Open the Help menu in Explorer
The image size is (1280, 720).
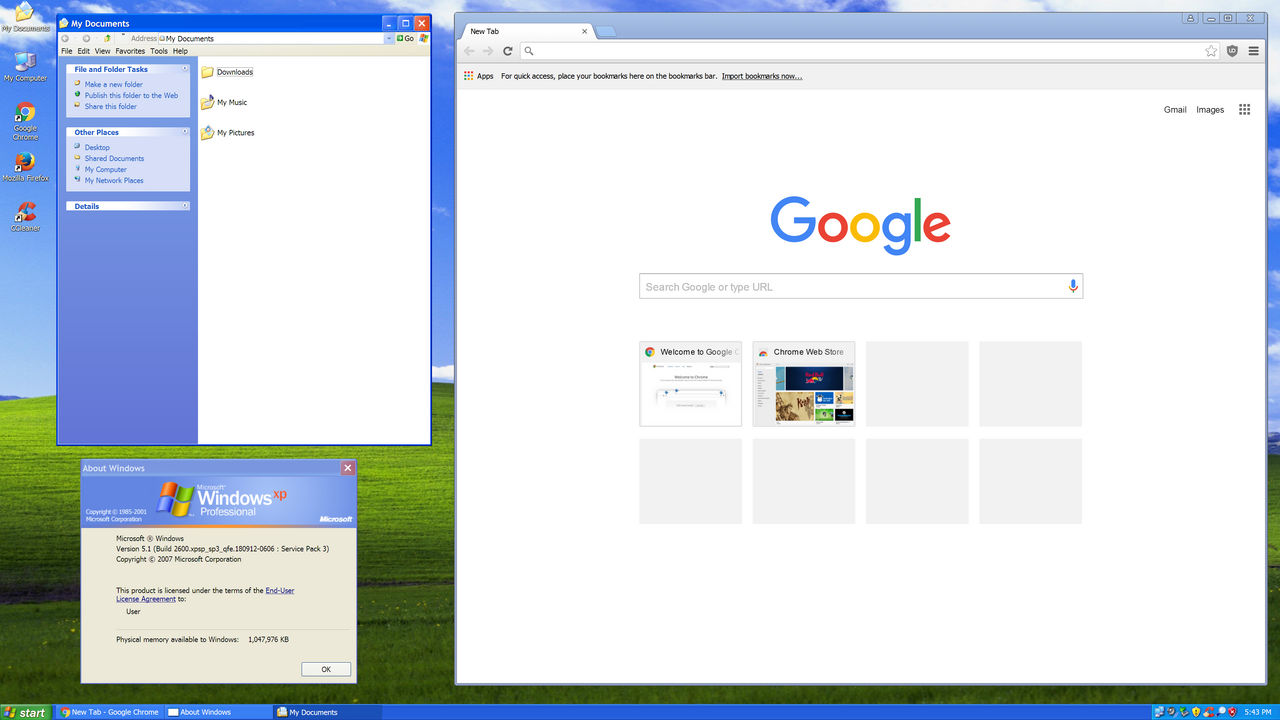pos(180,51)
